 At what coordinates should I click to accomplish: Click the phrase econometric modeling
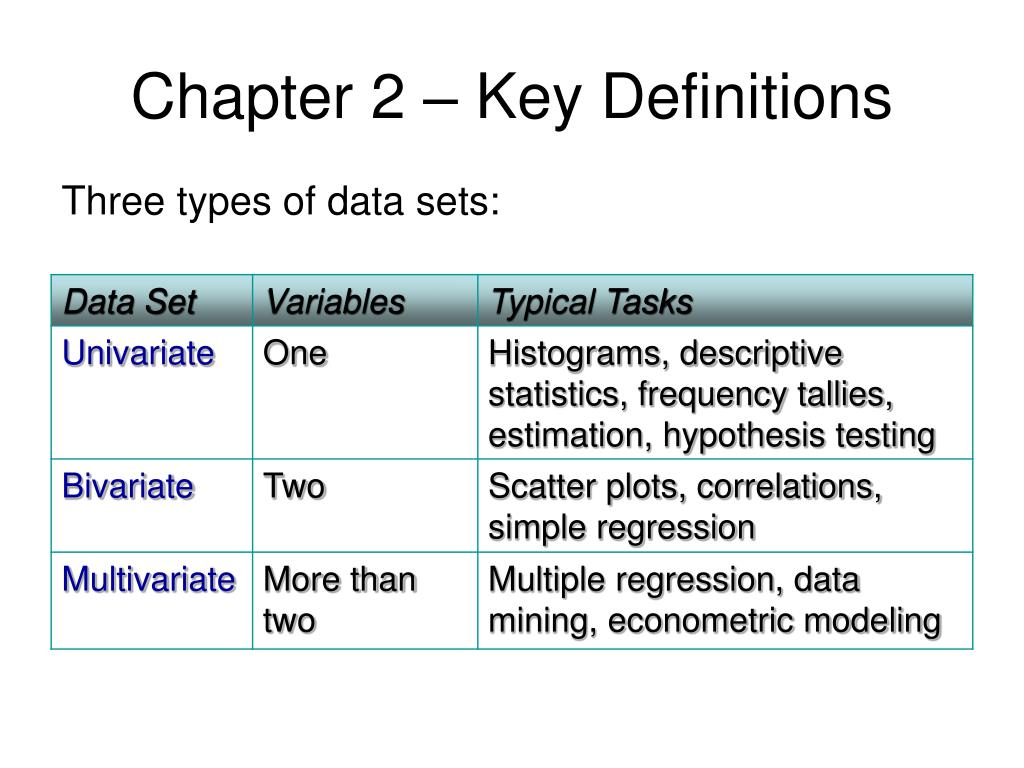point(775,620)
